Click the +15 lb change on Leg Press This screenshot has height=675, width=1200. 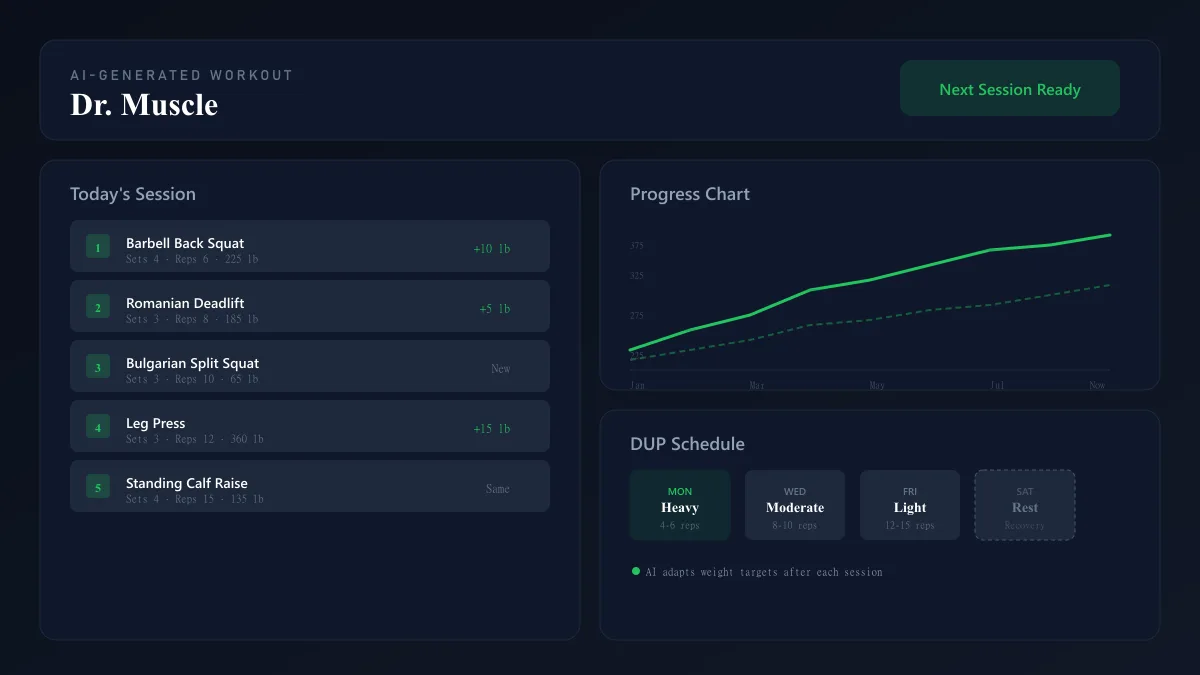pyautogui.click(x=492, y=429)
